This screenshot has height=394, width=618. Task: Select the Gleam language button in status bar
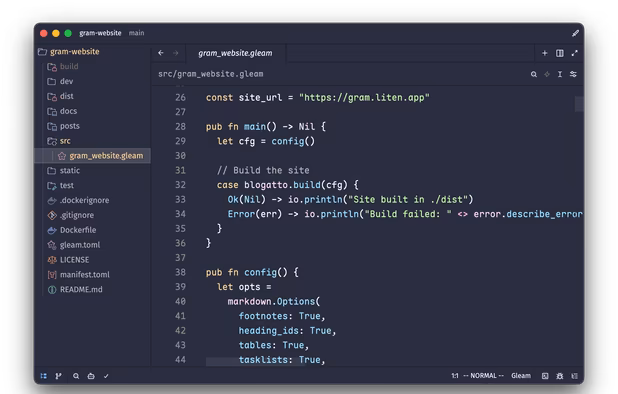click(x=521, y=376)
